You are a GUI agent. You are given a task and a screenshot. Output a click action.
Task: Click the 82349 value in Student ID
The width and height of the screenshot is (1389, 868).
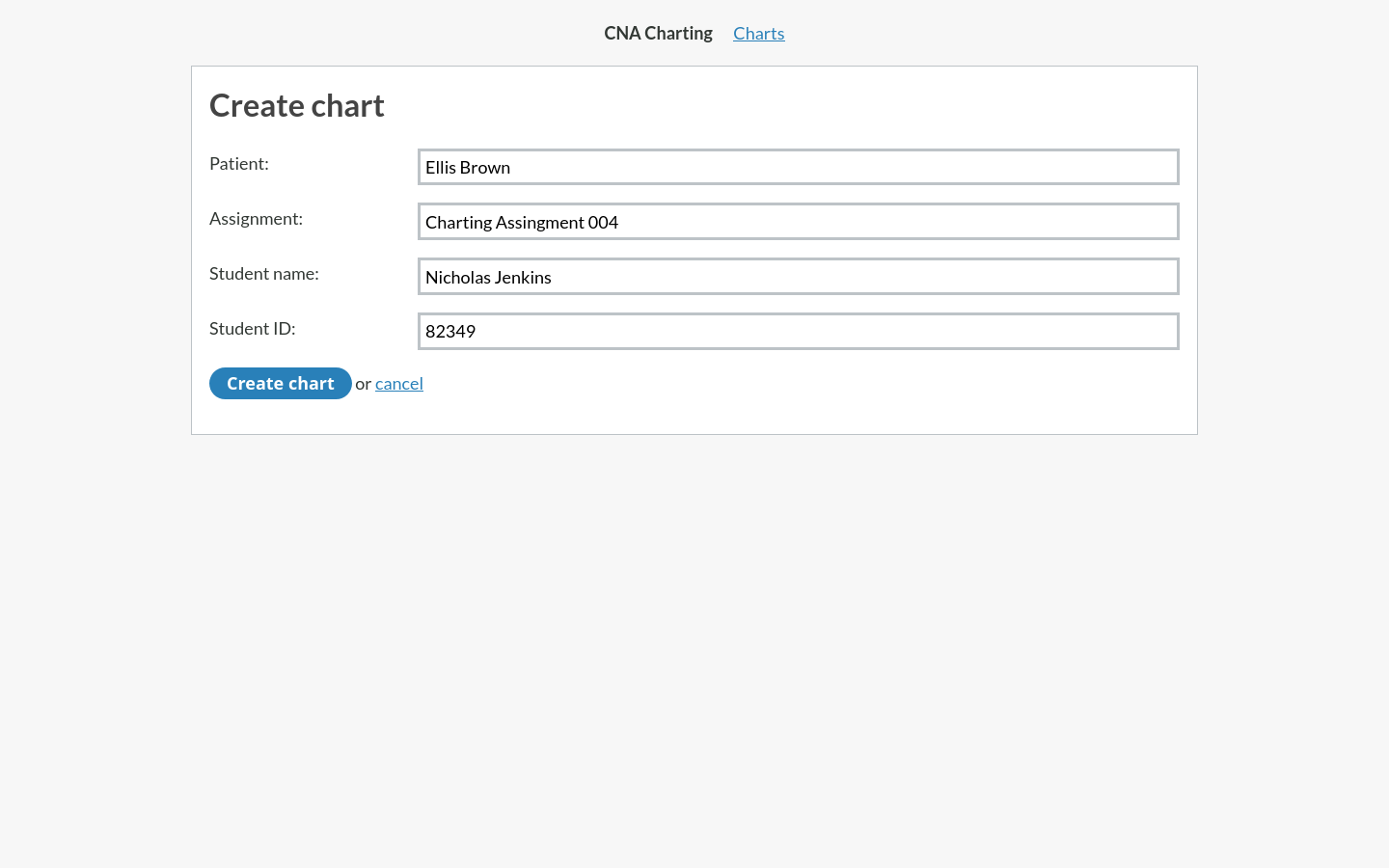click(x=450, y=332)
